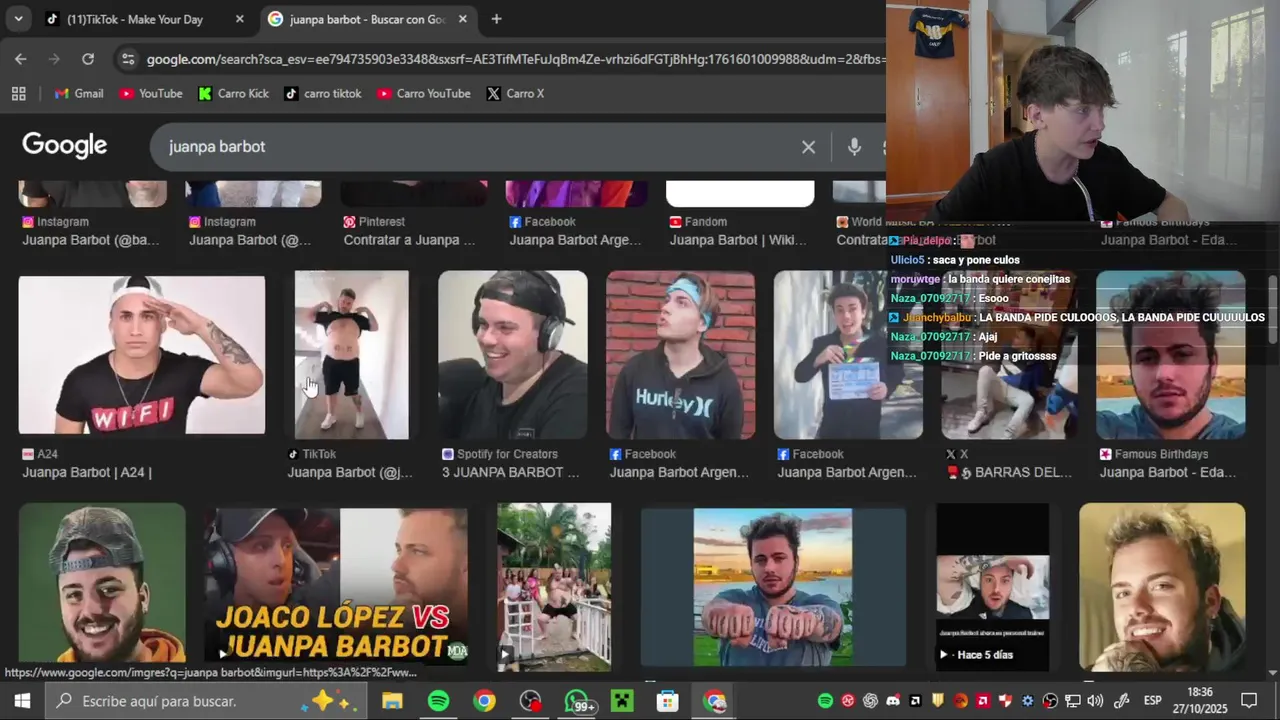
Task: Open the Spotify for Creators image result
Action: [x=513, y=355]
